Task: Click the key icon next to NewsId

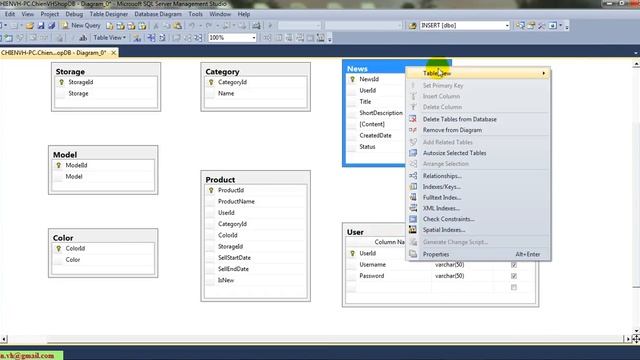Action: tap(353, 79)
